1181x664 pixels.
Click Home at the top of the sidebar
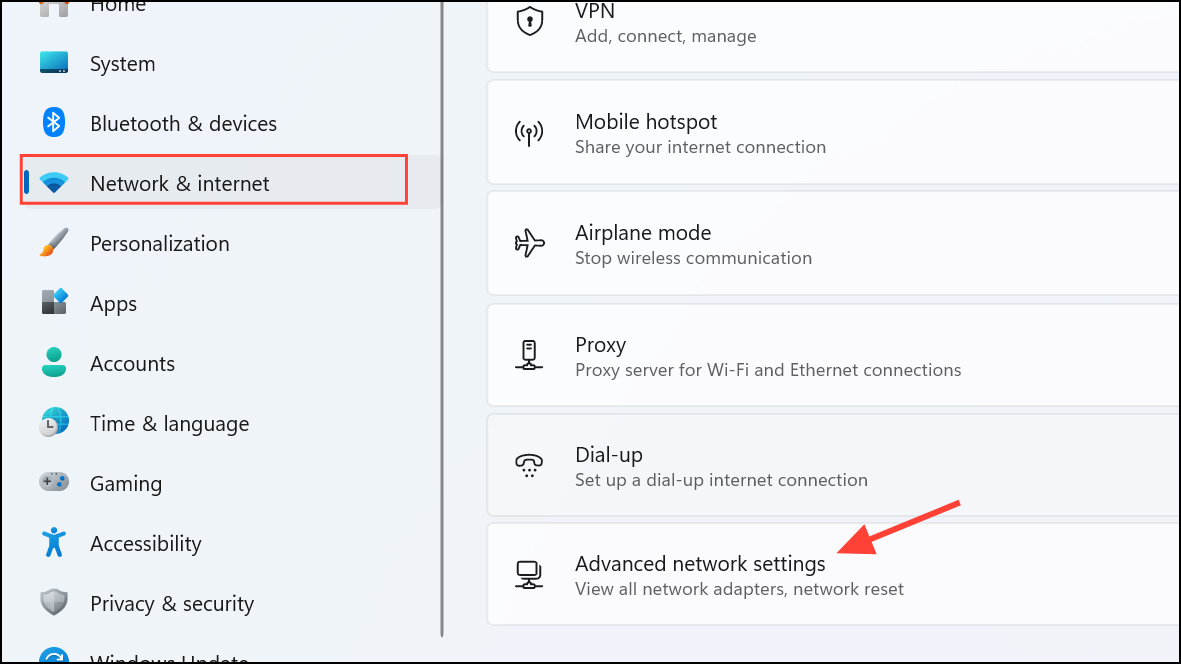[x=118, y=8]
